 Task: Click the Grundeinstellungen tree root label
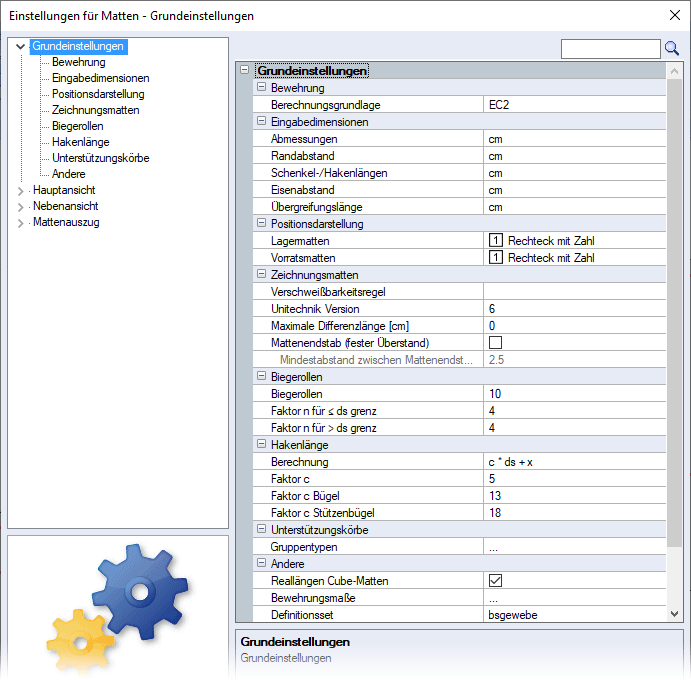point(78,46)
